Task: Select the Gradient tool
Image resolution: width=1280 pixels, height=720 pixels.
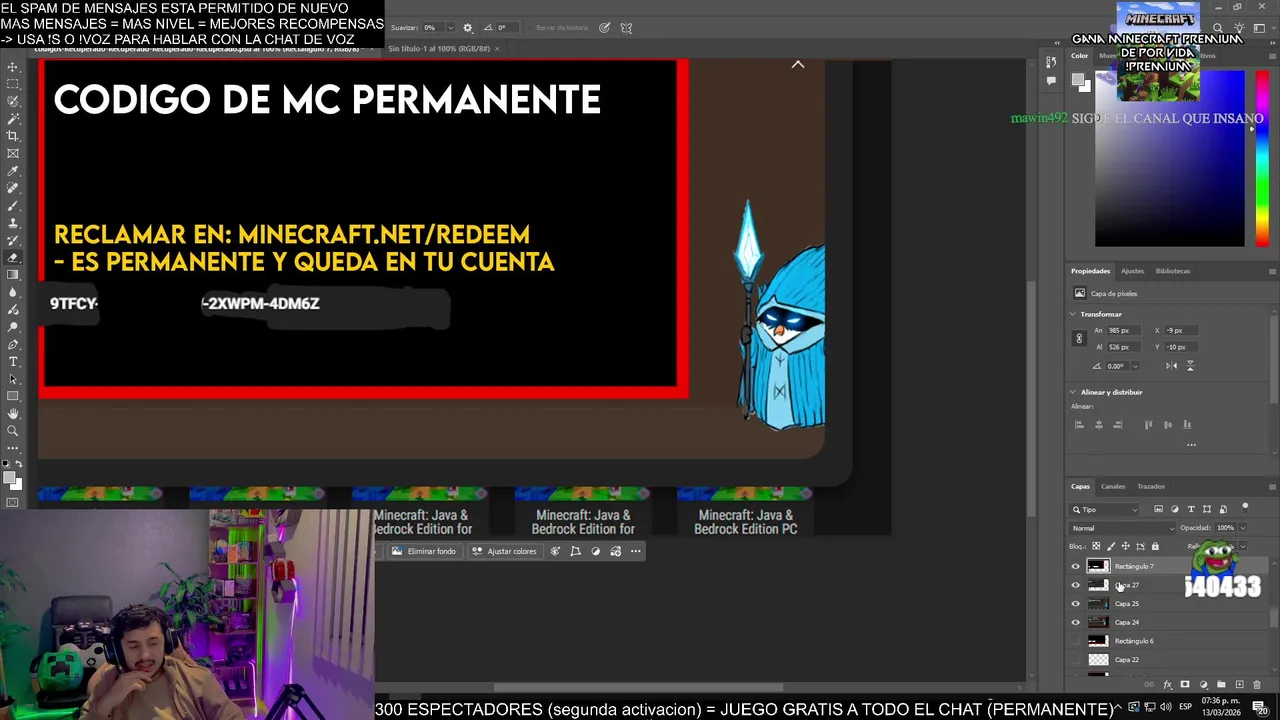Action: tap(13, 275)
